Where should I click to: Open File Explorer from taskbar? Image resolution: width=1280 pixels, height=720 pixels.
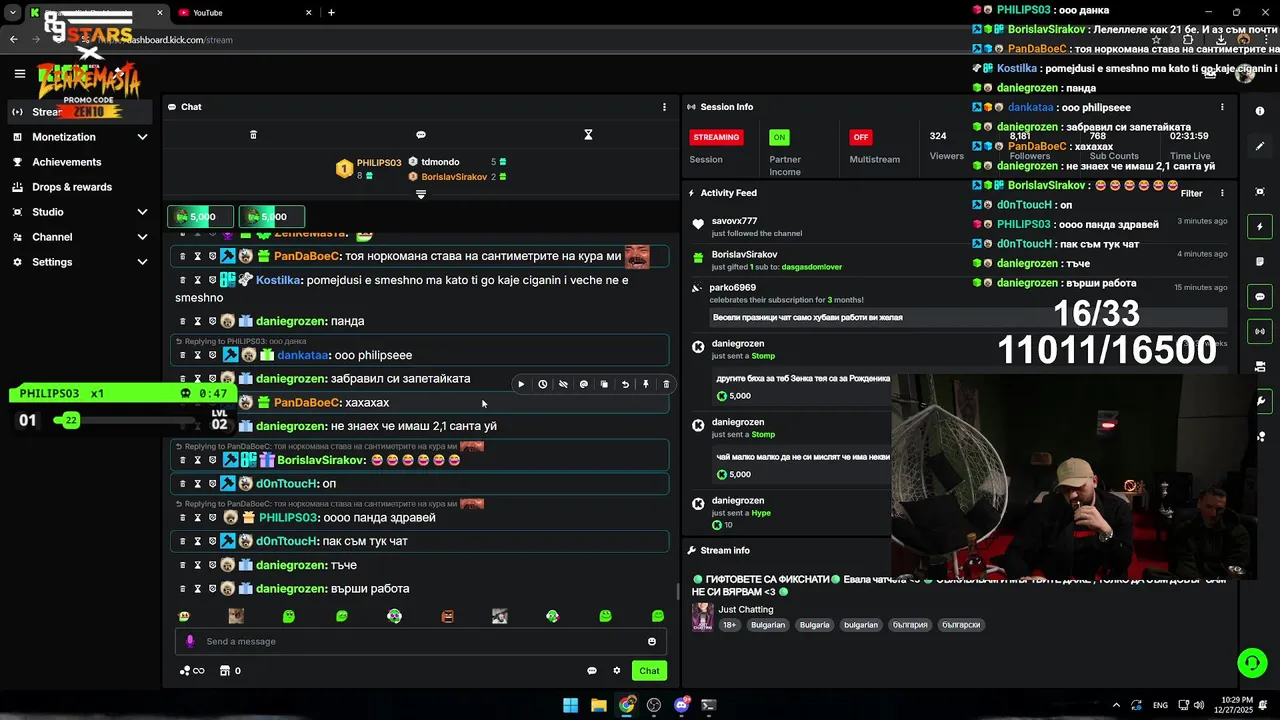[598, 705]
